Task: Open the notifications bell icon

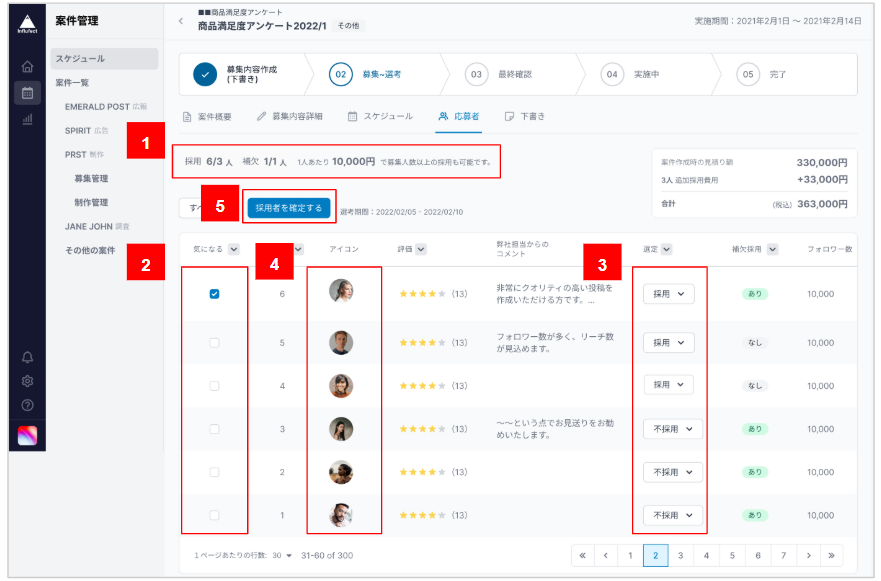Action: tap(27, 357)
